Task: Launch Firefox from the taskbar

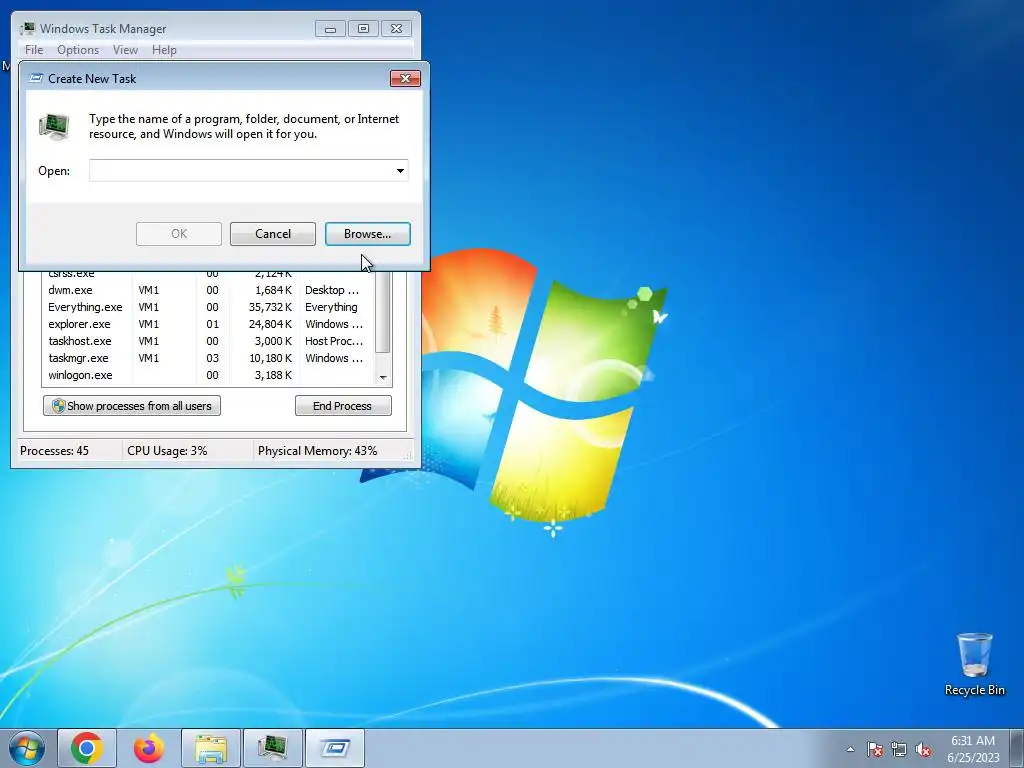Action: coord(149,748)
